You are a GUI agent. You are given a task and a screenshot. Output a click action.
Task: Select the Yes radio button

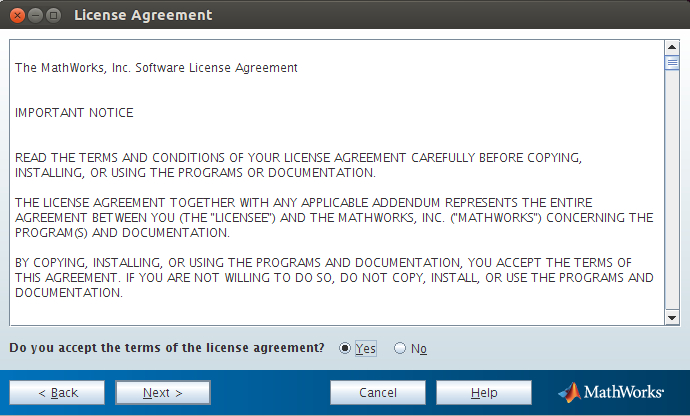[346, 348]
